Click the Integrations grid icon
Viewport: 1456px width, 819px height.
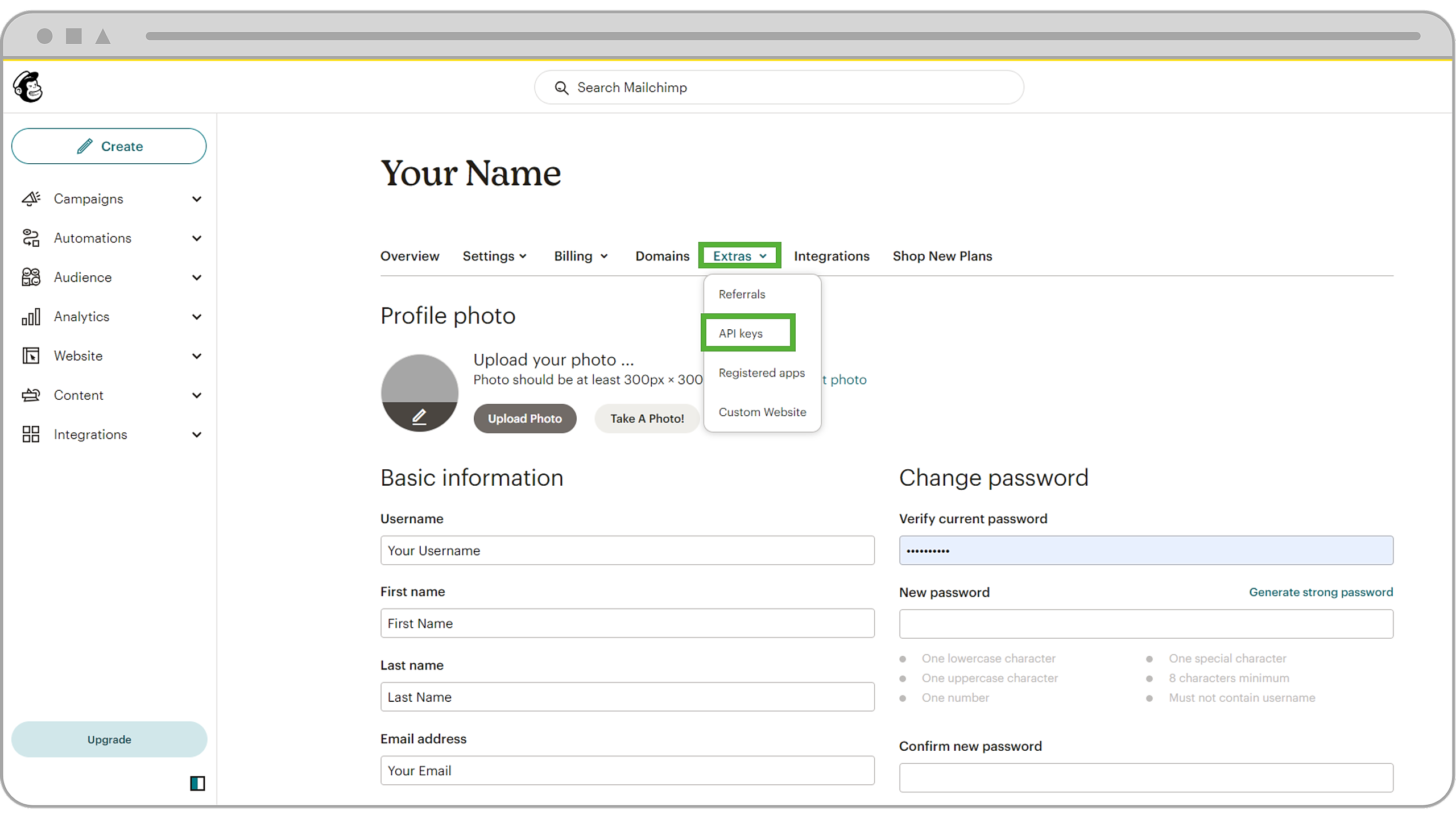tap(31, 434)
